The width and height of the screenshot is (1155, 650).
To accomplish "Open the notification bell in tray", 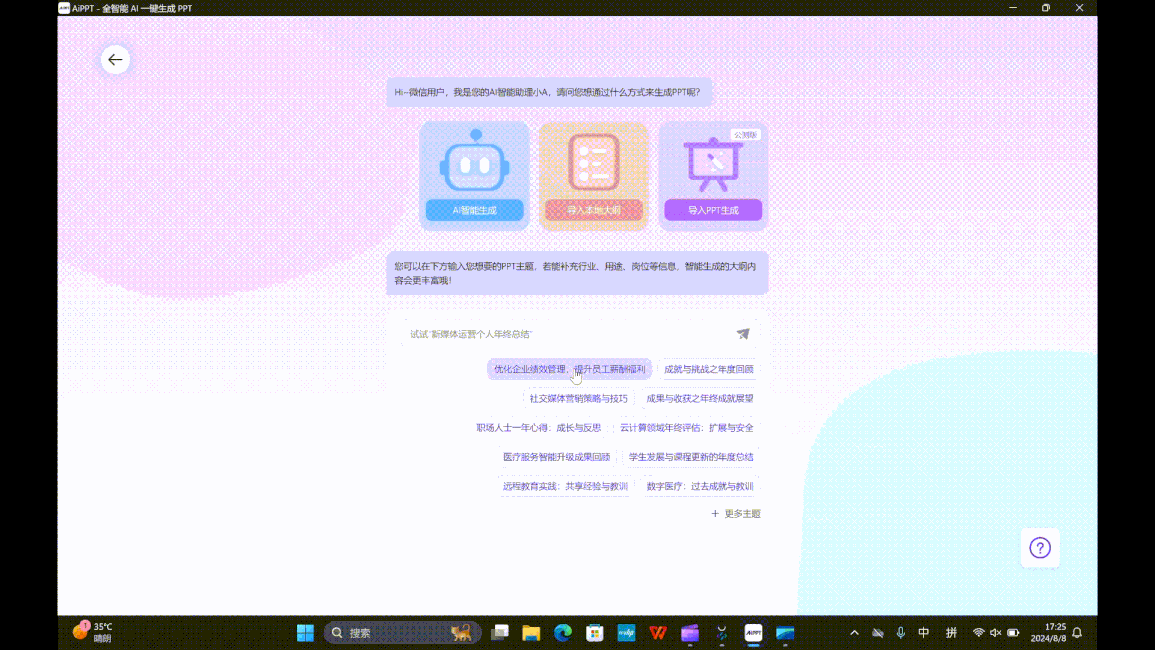I will 1077,632.
